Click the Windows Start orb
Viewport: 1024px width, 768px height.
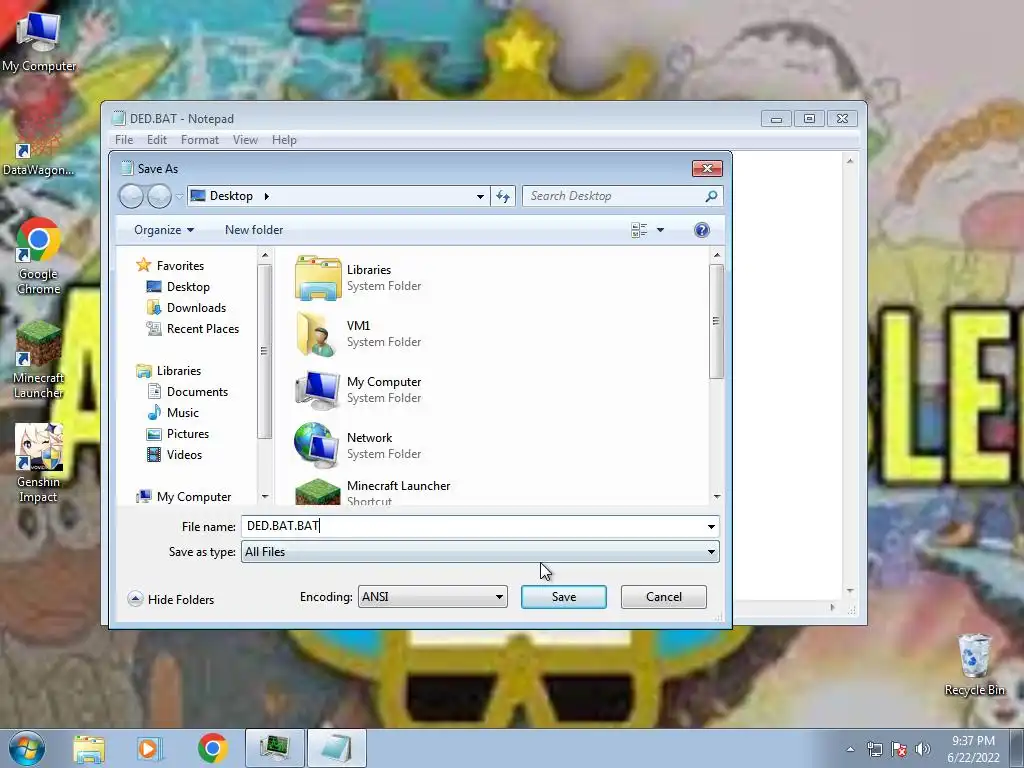[27, 748]
